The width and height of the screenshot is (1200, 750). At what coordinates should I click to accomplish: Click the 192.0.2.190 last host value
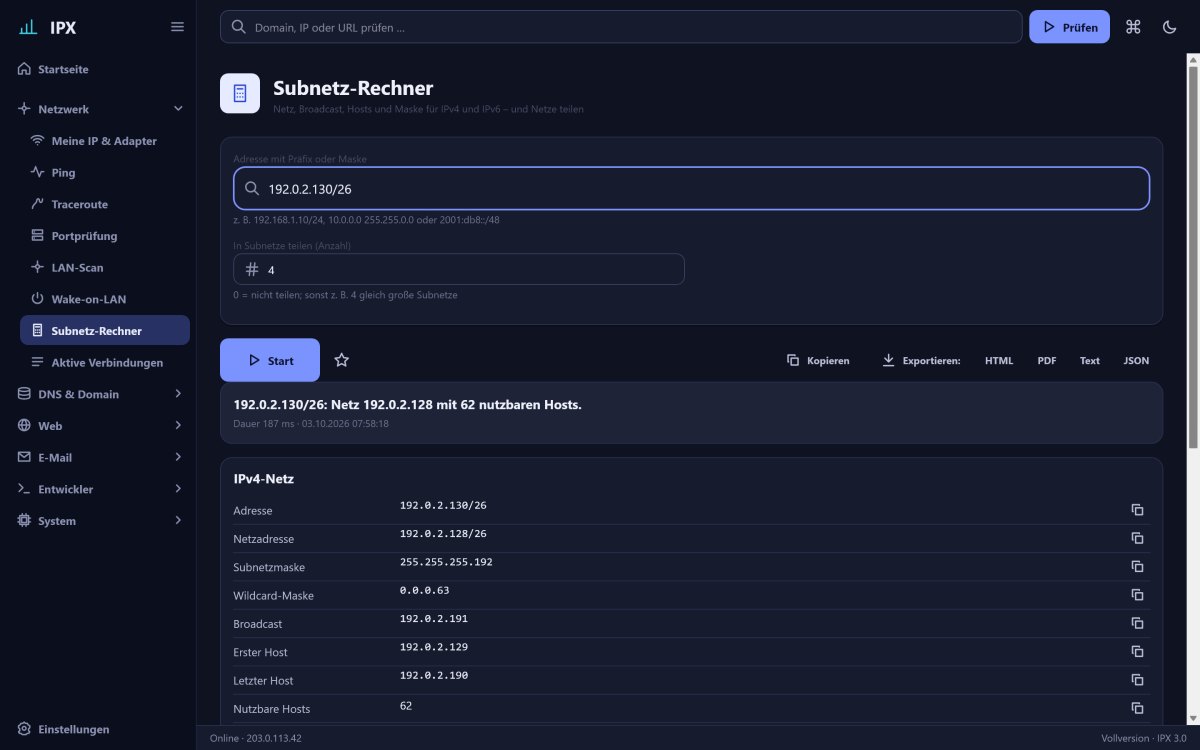point(434,675)
